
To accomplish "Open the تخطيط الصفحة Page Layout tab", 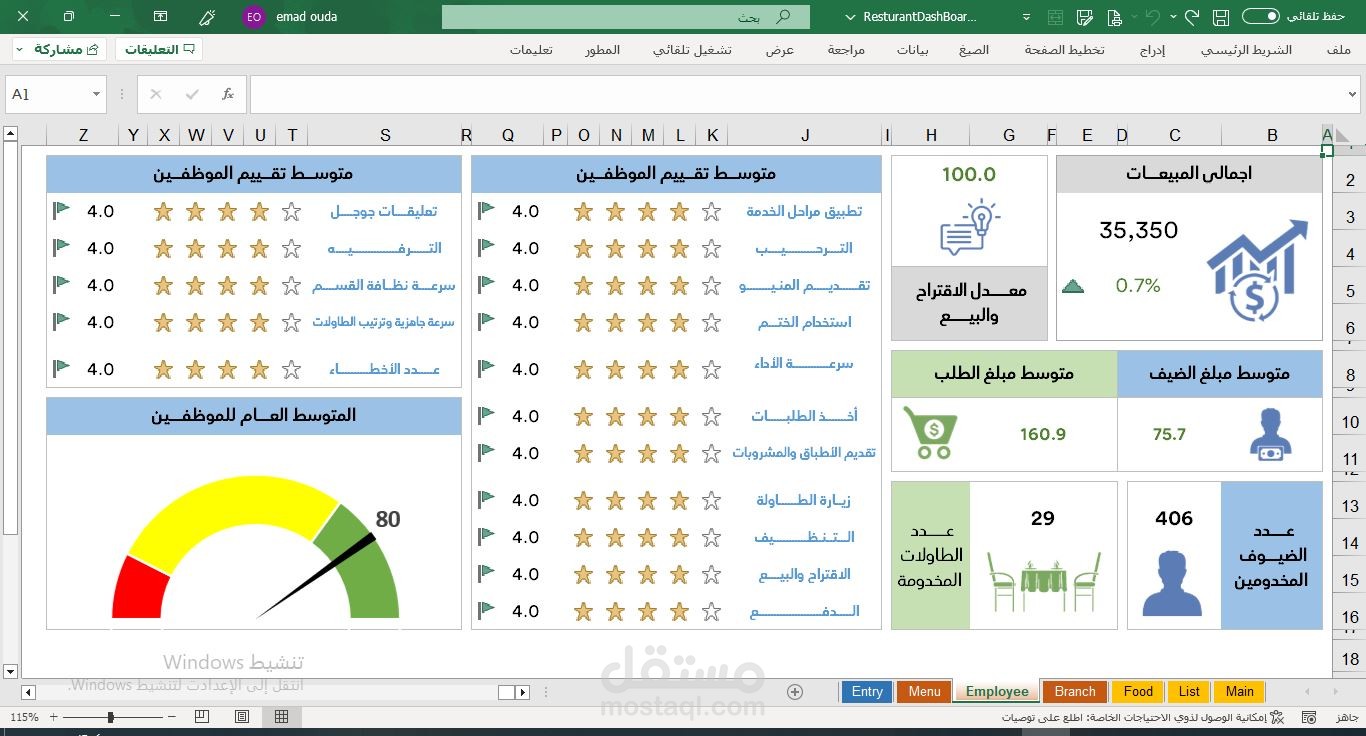I will click(x=1064, y=50).
